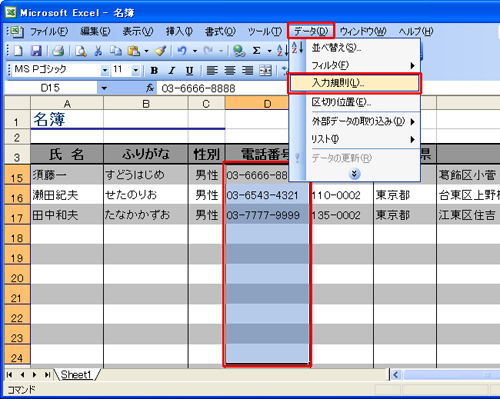Select 並べ替え from Data menu
This screenshot has height=399, width=500.
tap(354, 48)
